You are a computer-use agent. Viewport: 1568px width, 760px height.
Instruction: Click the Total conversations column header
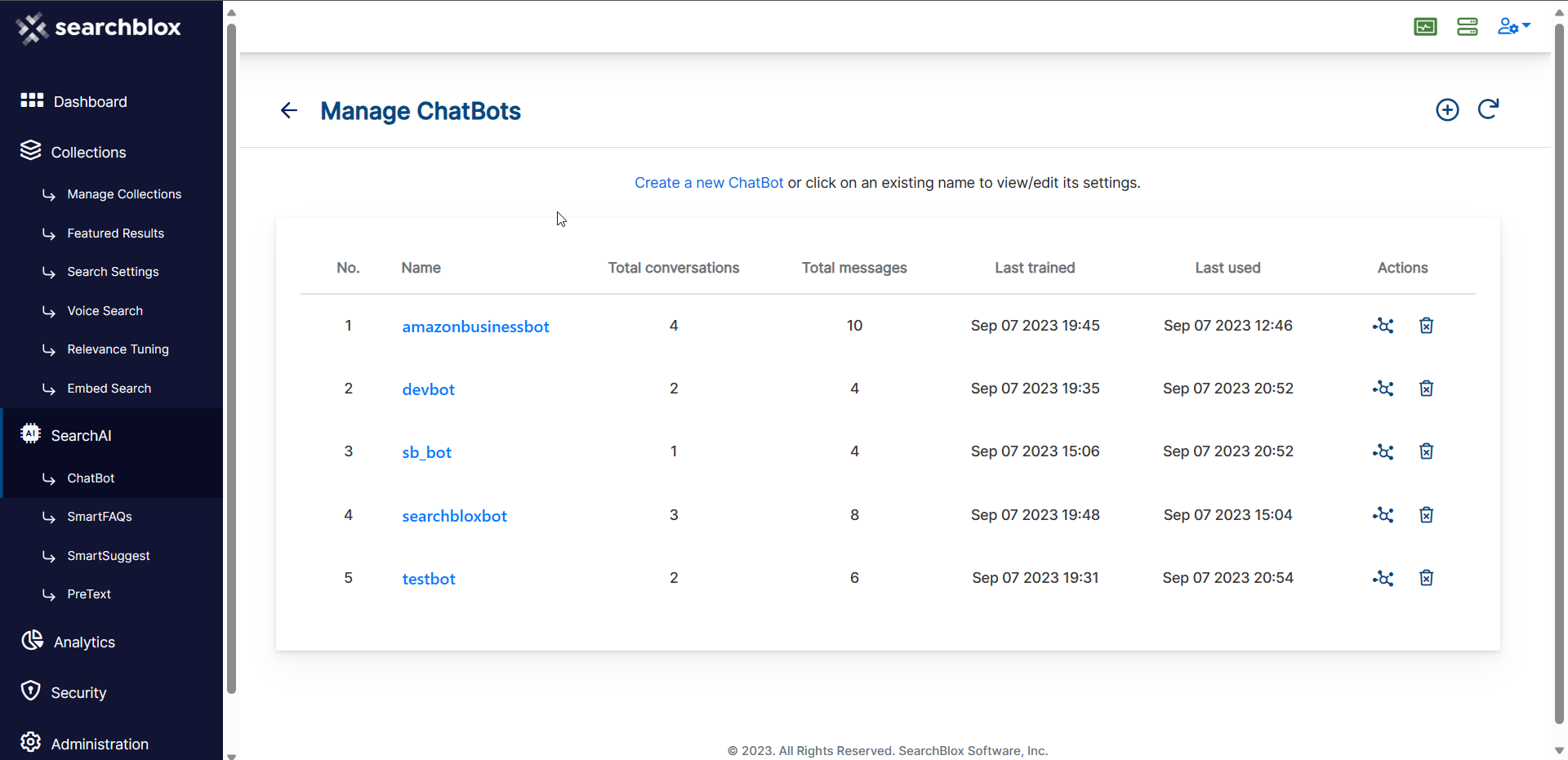click(673, 268)
